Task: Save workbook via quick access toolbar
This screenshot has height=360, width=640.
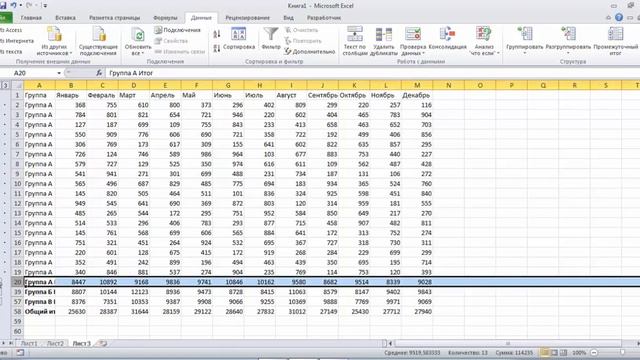Action: [x=2, y=6]
